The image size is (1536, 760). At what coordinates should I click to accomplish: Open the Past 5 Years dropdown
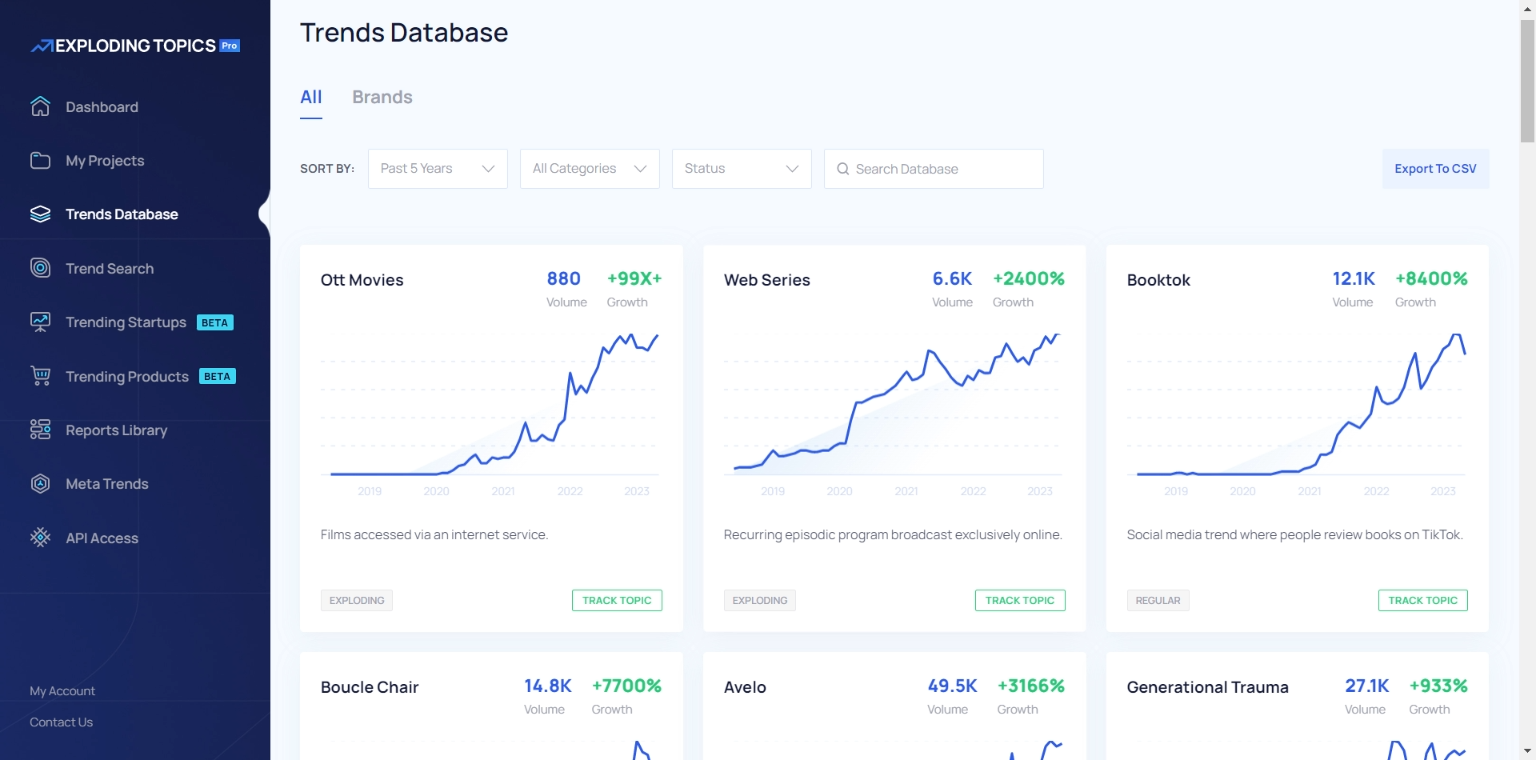tap(438, 169)
